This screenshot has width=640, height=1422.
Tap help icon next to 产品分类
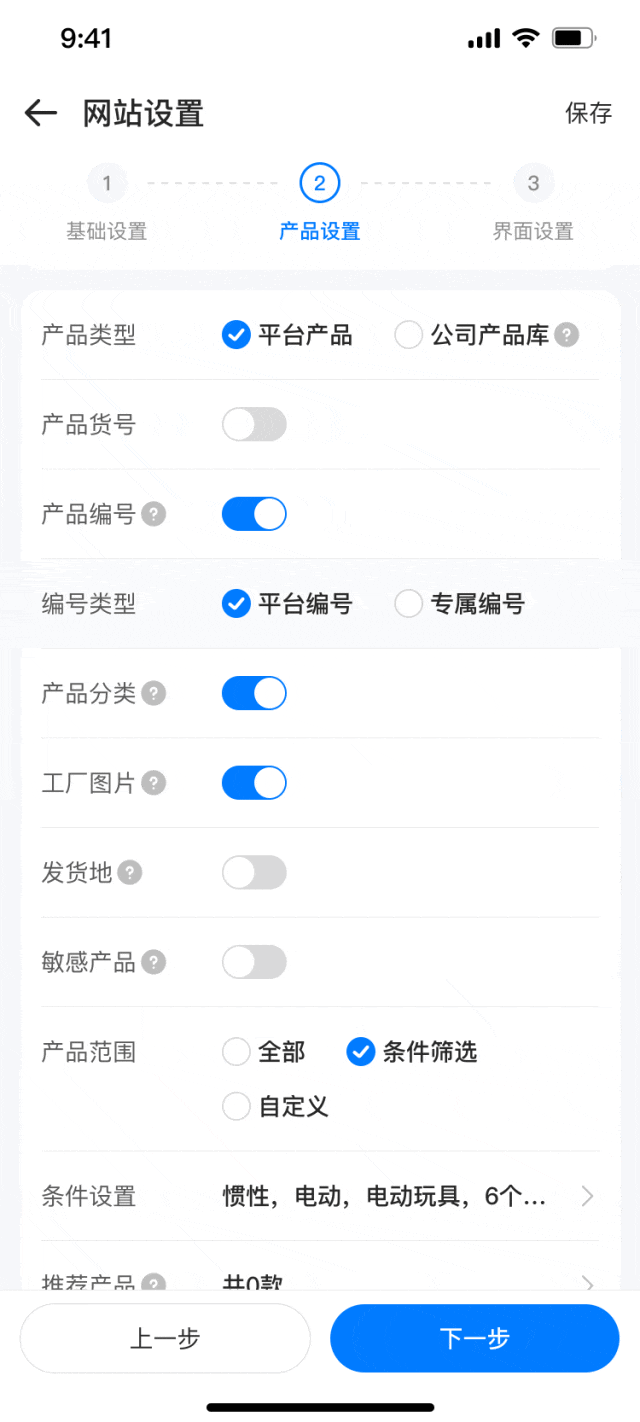pos(153,693)
